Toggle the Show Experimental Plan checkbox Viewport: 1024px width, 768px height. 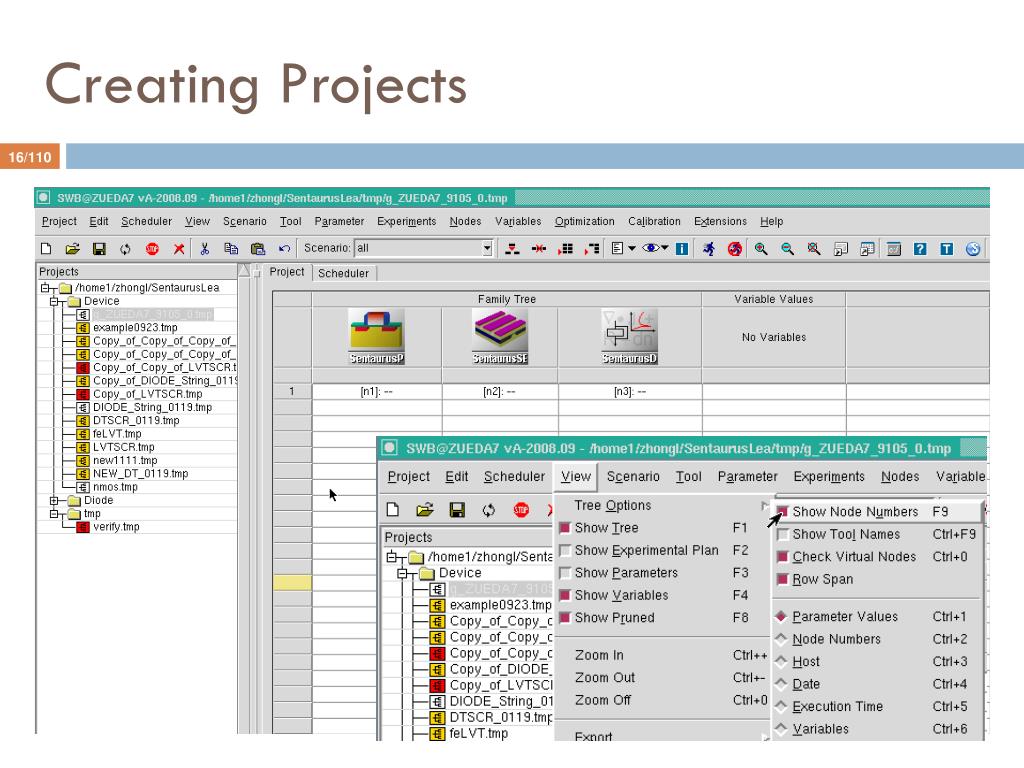pos(565,551)
